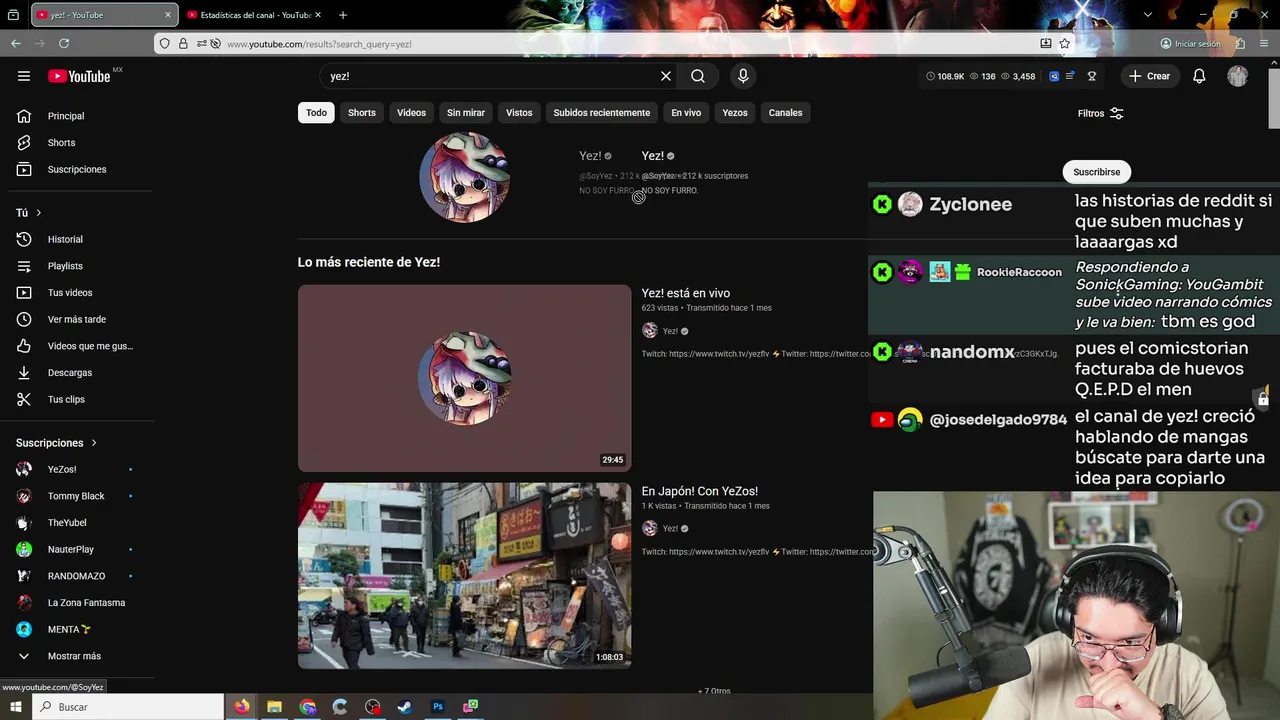Open 'En Japón! Con YeZos!' thumbnail
This screenshot has height=720, width=1280.
point(464,576)
